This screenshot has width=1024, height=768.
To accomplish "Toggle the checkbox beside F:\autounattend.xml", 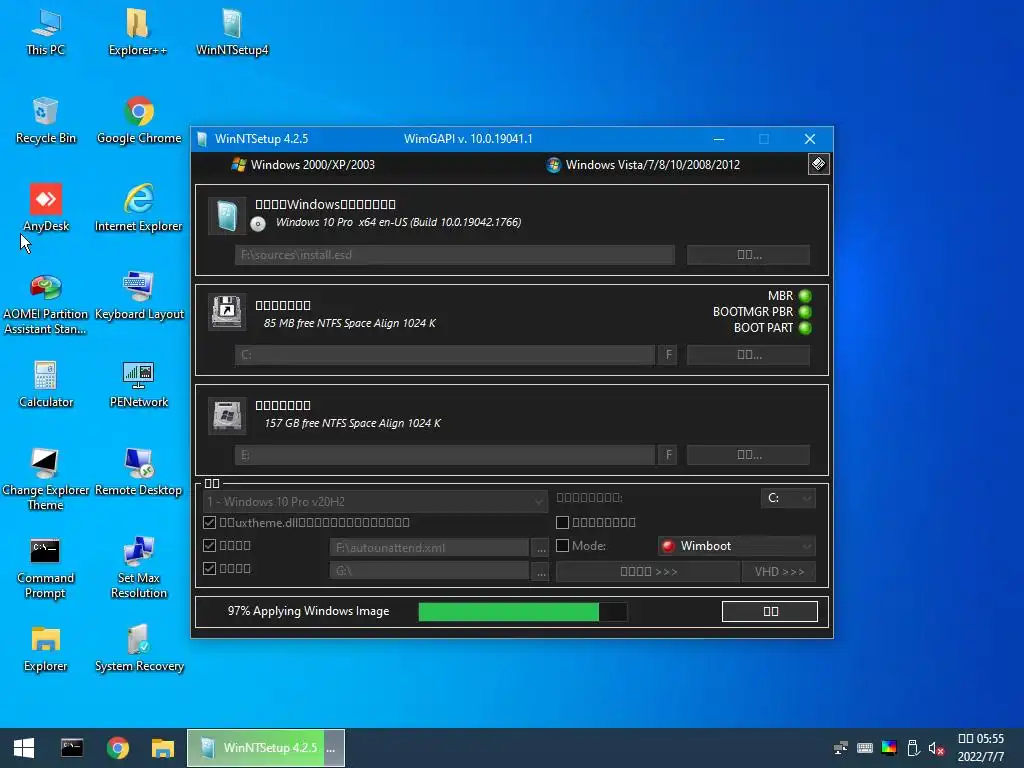I will click(210, 545).
